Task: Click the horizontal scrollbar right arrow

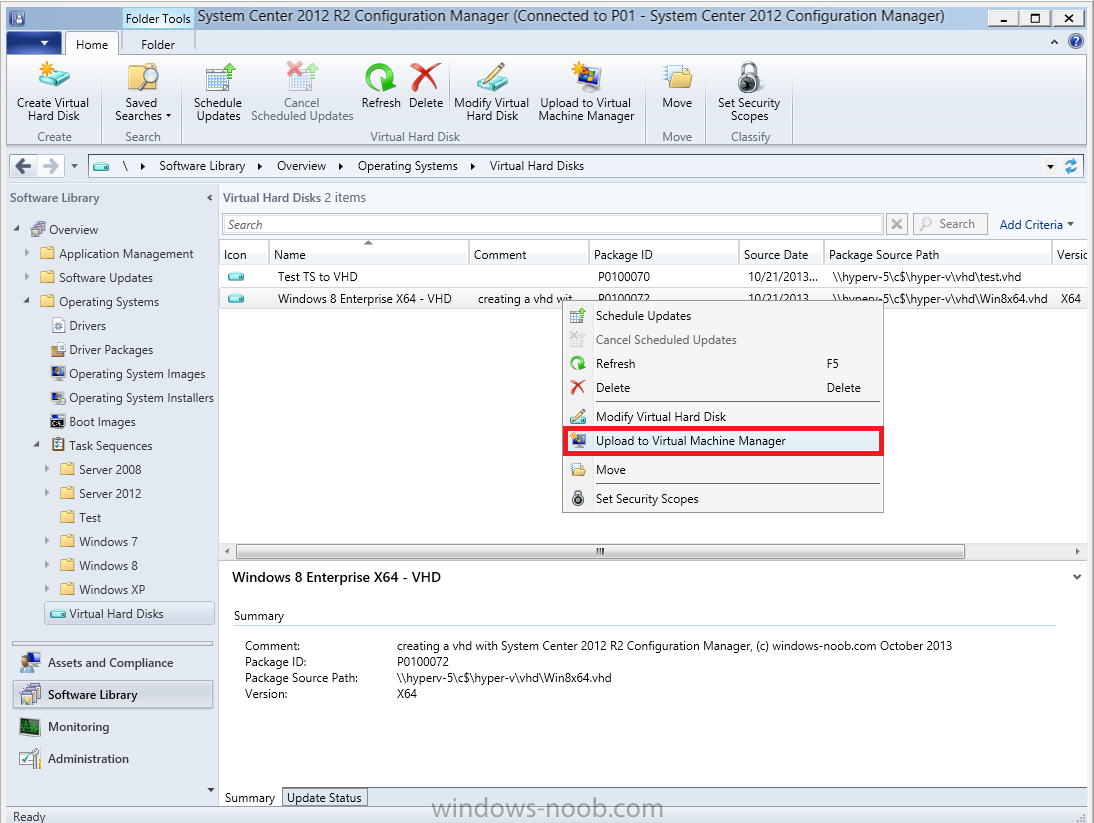Action: [1078, 551]
